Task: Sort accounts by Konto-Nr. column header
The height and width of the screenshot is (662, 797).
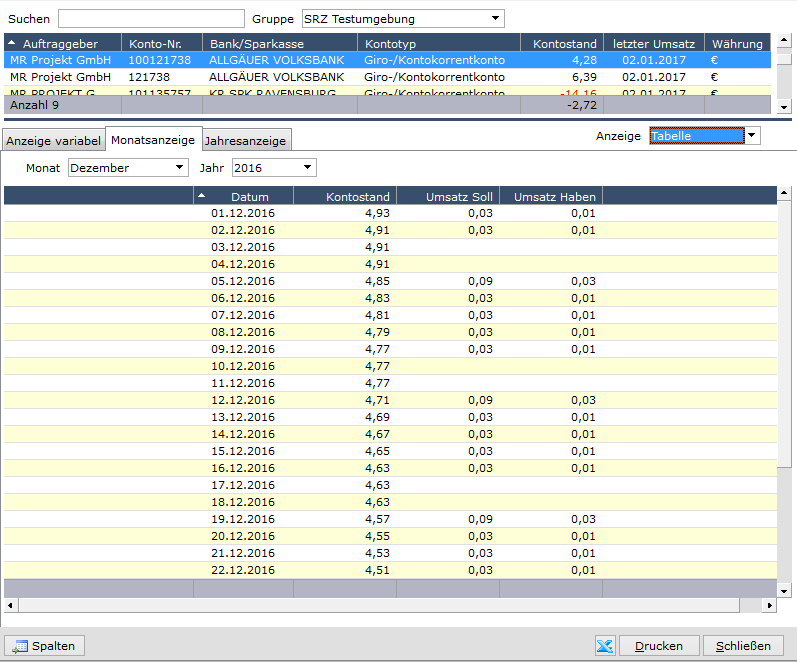Action: pyautogui.click(x=162, y=43)
